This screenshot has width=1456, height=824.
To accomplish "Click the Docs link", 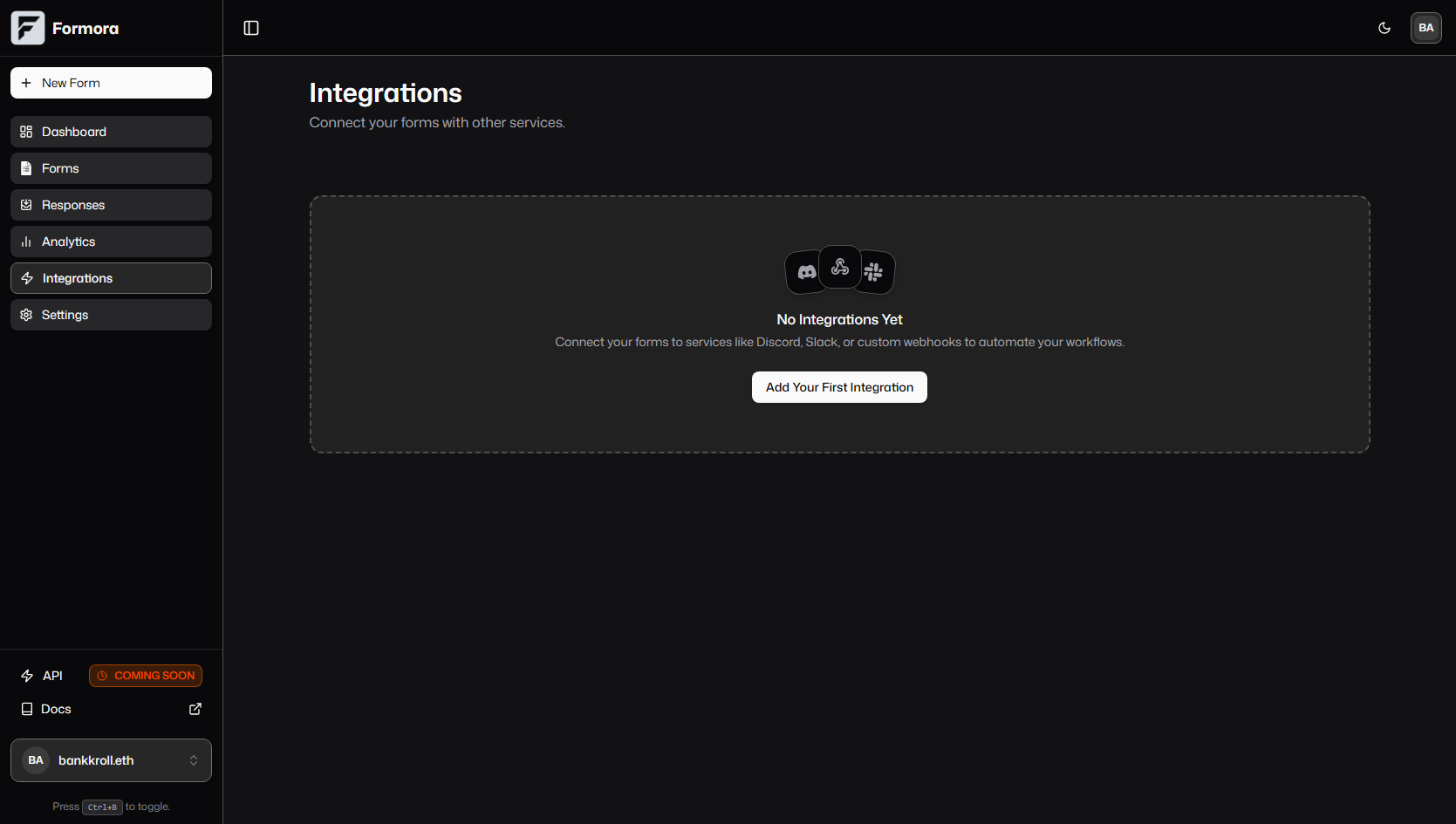I will coord(56,709).
